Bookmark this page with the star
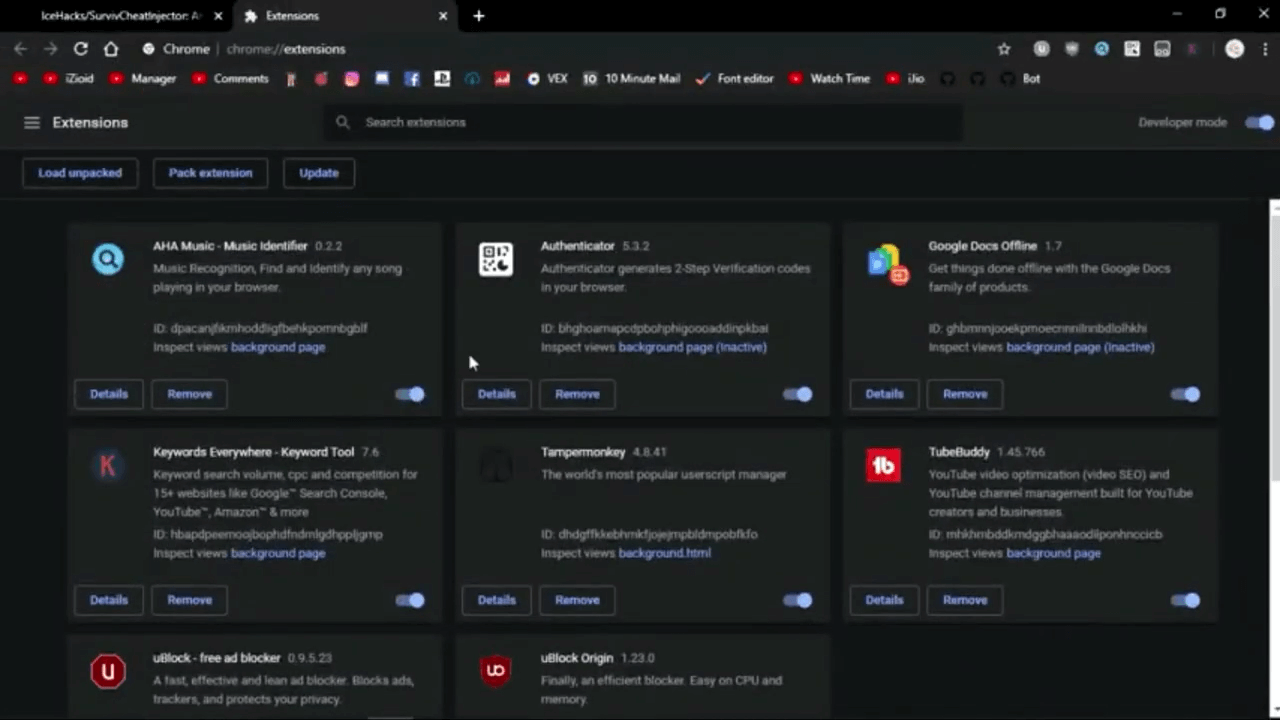The height and width of the screenshot is (720, 1280). point(1004,49)
